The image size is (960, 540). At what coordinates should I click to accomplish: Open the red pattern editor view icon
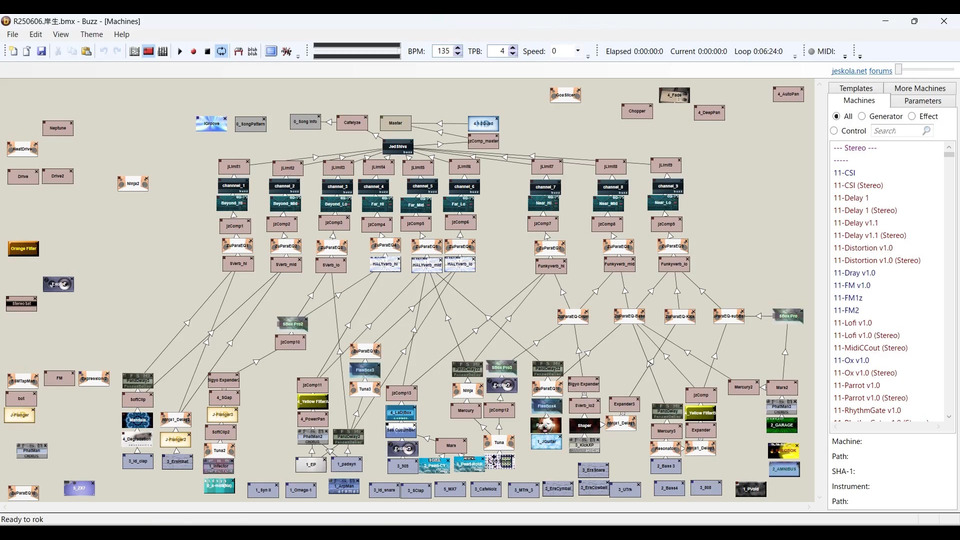tap(148, 51)
